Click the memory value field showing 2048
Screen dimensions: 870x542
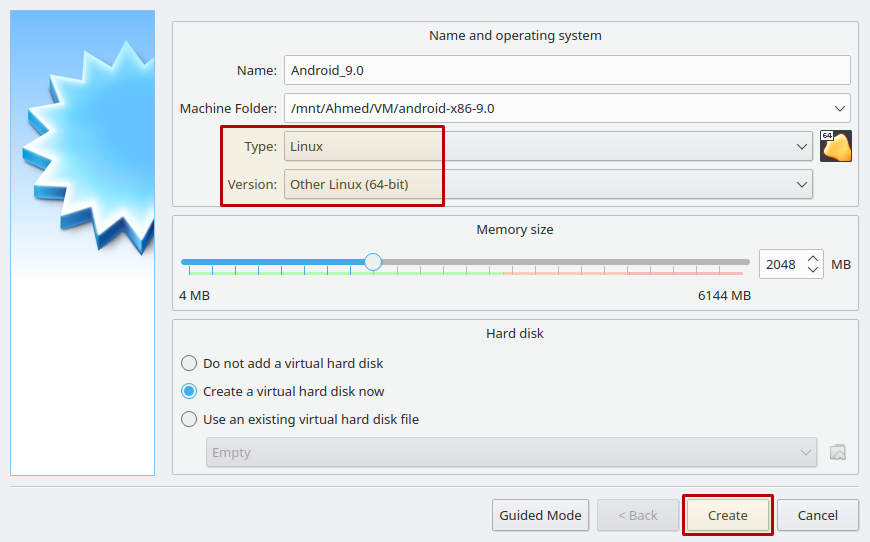pyautogui.click(x=781, y=265)
